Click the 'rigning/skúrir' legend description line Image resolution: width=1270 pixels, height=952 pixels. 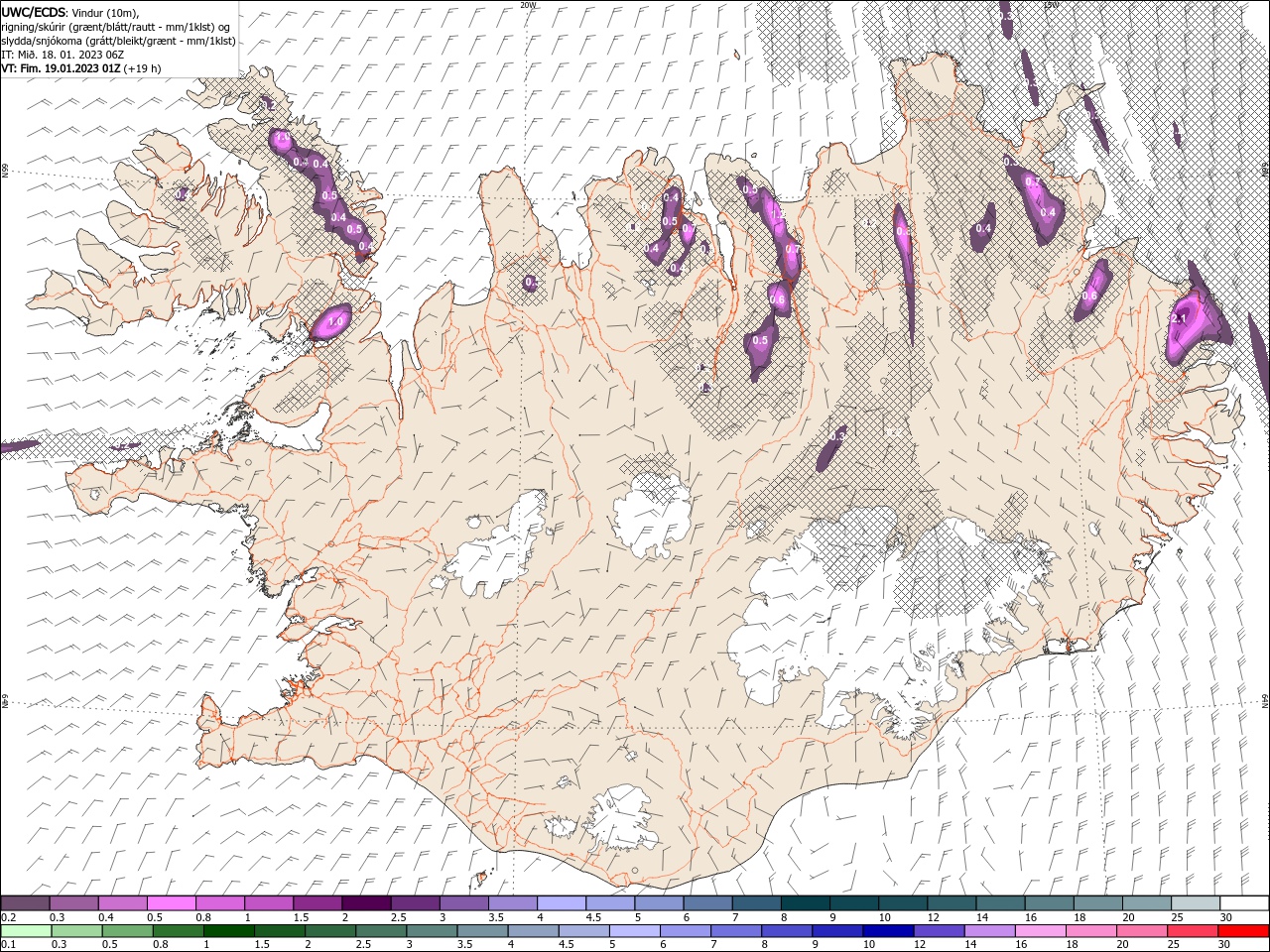115,26
